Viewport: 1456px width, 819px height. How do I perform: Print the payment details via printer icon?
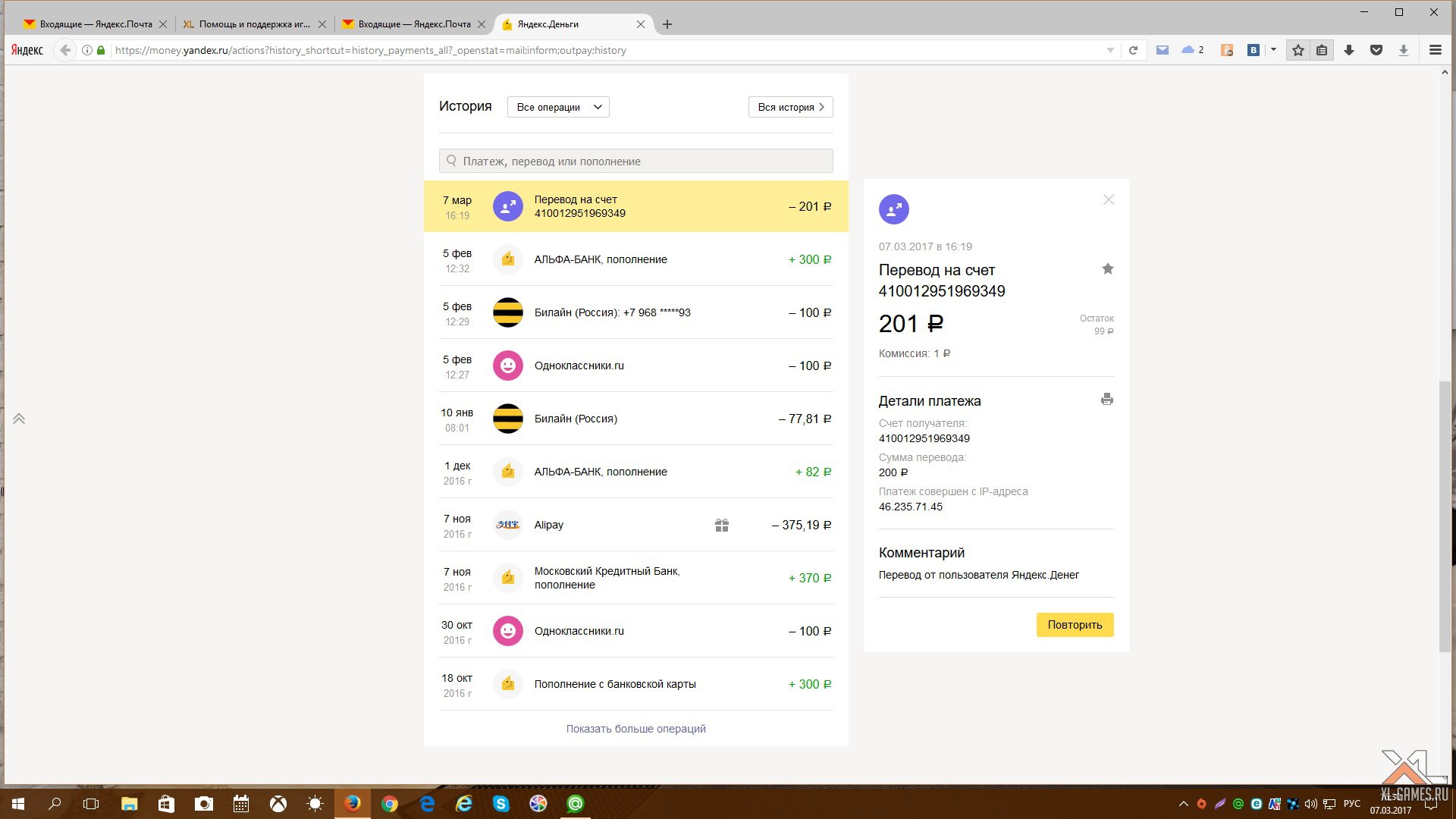point(1107,400)
